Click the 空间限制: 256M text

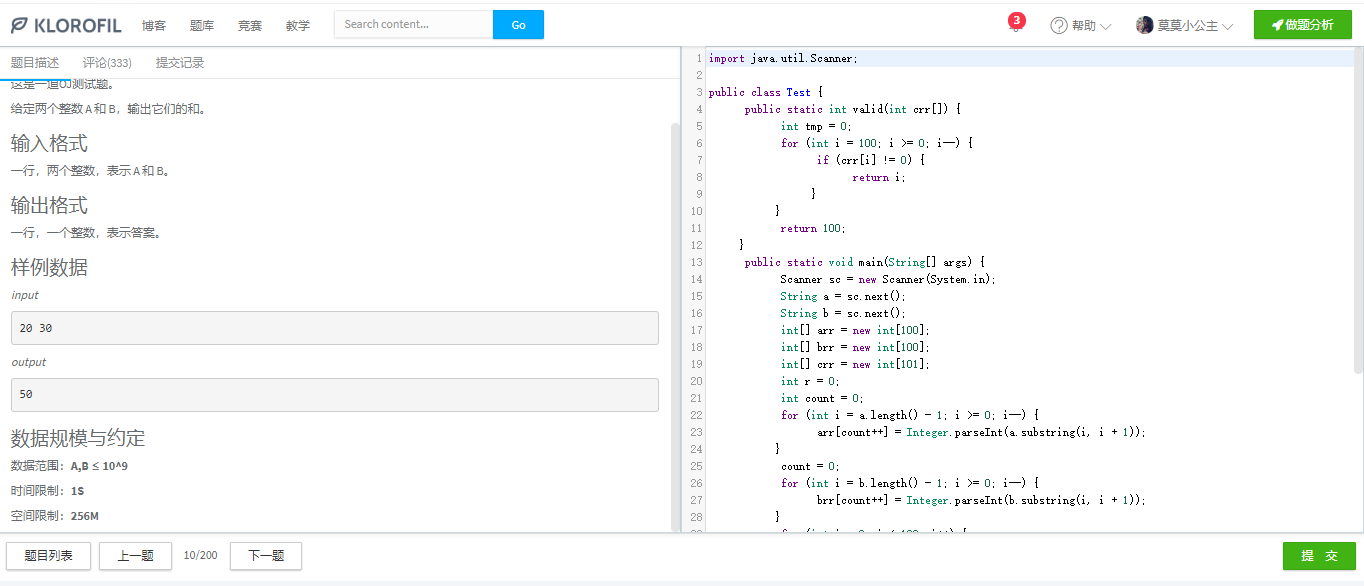pos(55,516)
